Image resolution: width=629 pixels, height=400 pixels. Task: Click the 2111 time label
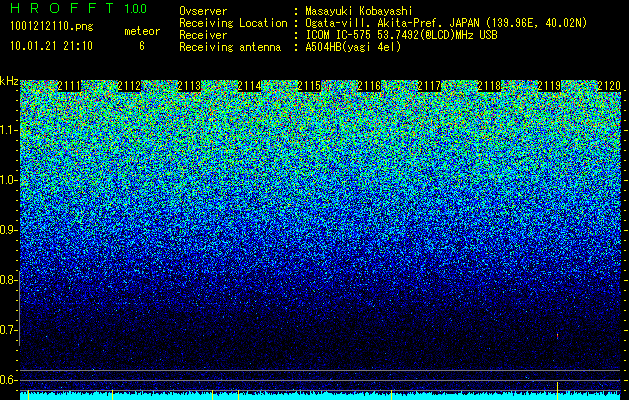[x=69, y=86]
